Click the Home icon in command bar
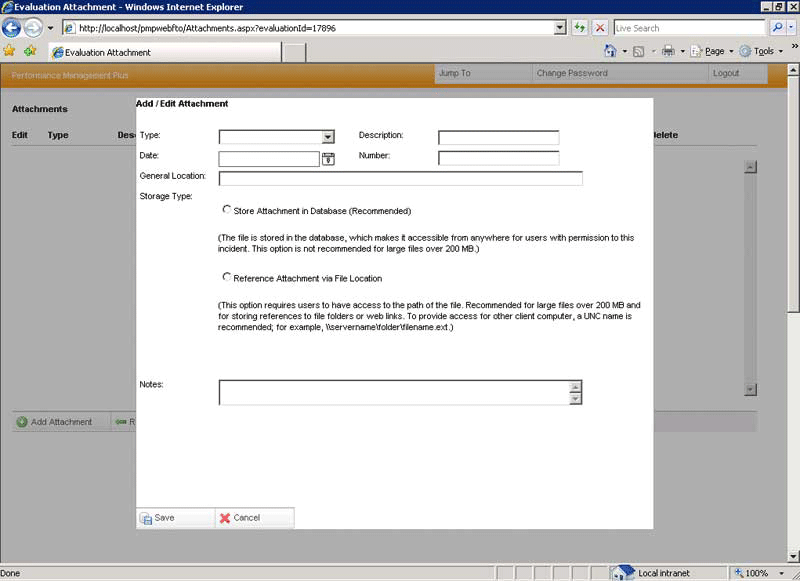This screenshot has height=581, width=800. click(x=610, y=51)
